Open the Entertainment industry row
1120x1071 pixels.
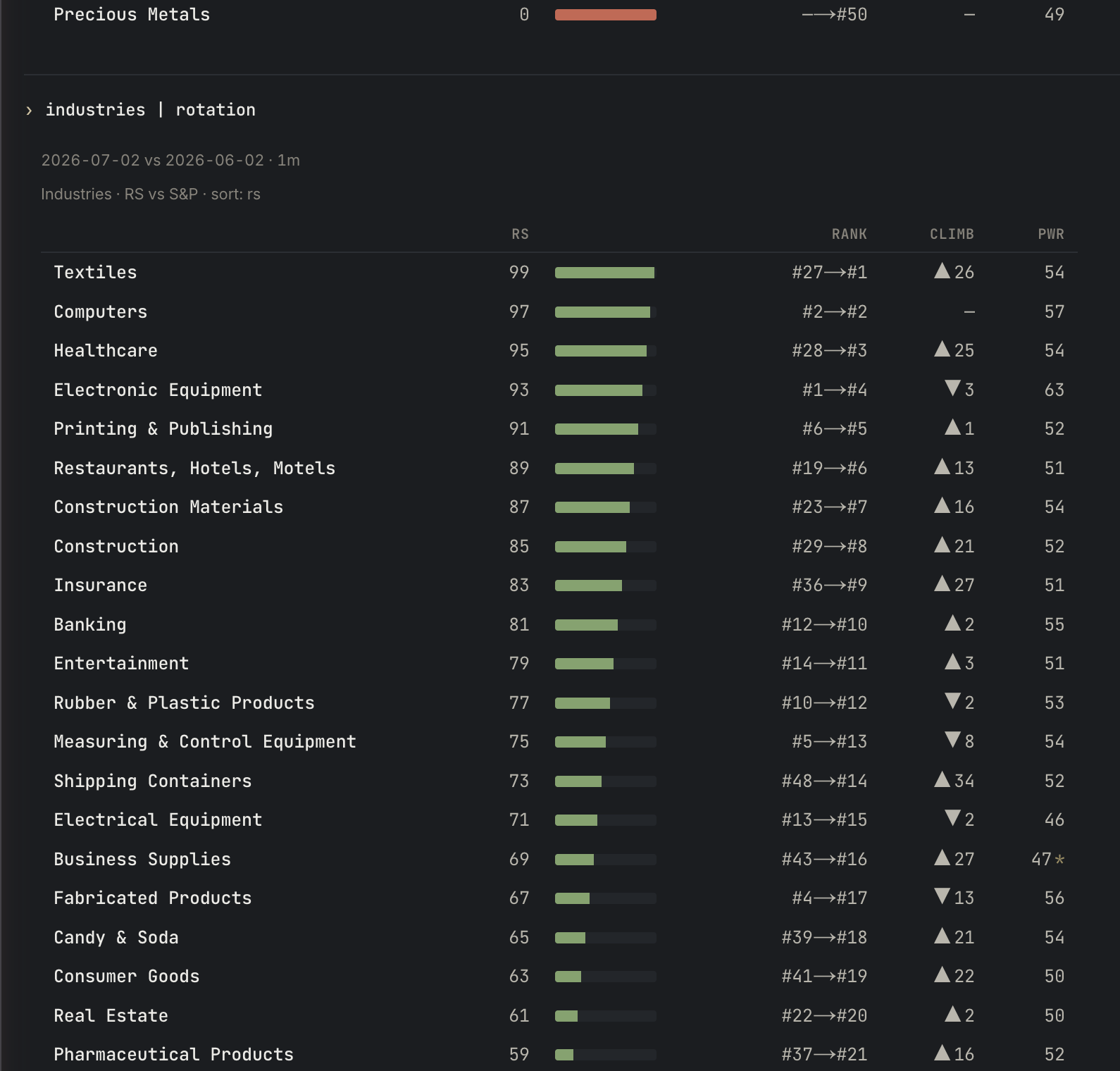click(559, 664)
